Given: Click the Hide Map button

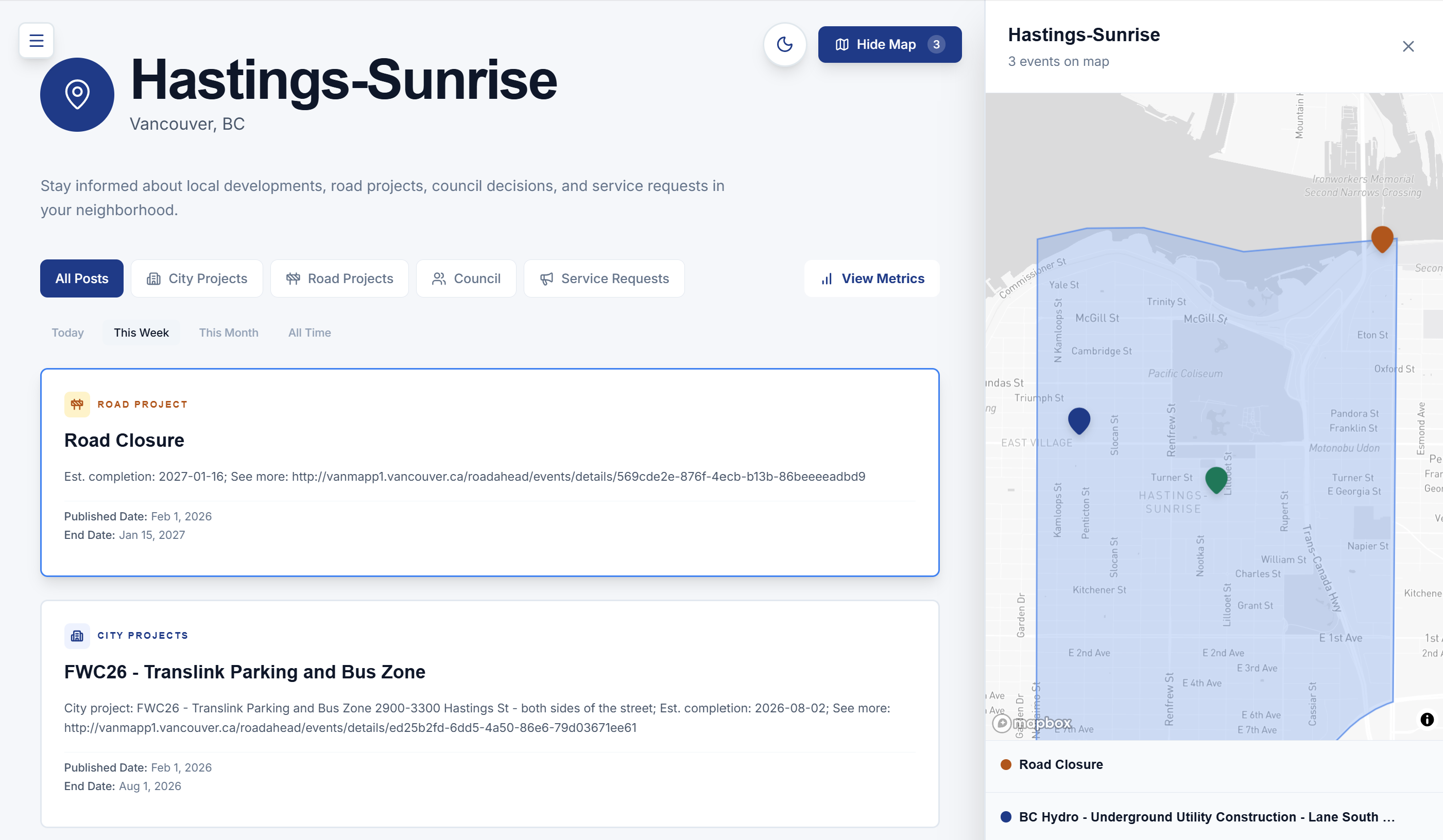Looking at the screenshot, I should point(889,44).
